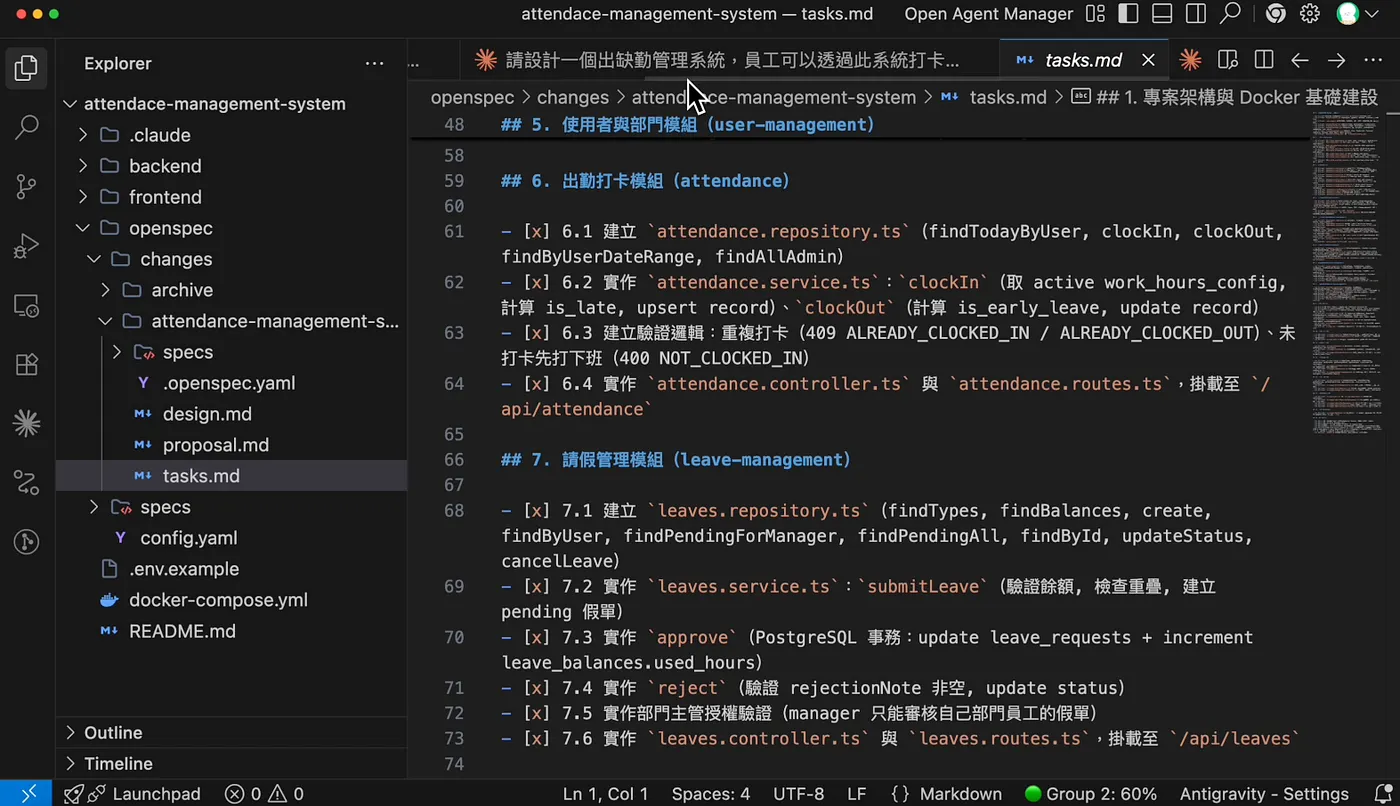This screenshot has width=1400, height=806.
Task: Open the Run and Debug view
Action: click(x=27, y=246)
